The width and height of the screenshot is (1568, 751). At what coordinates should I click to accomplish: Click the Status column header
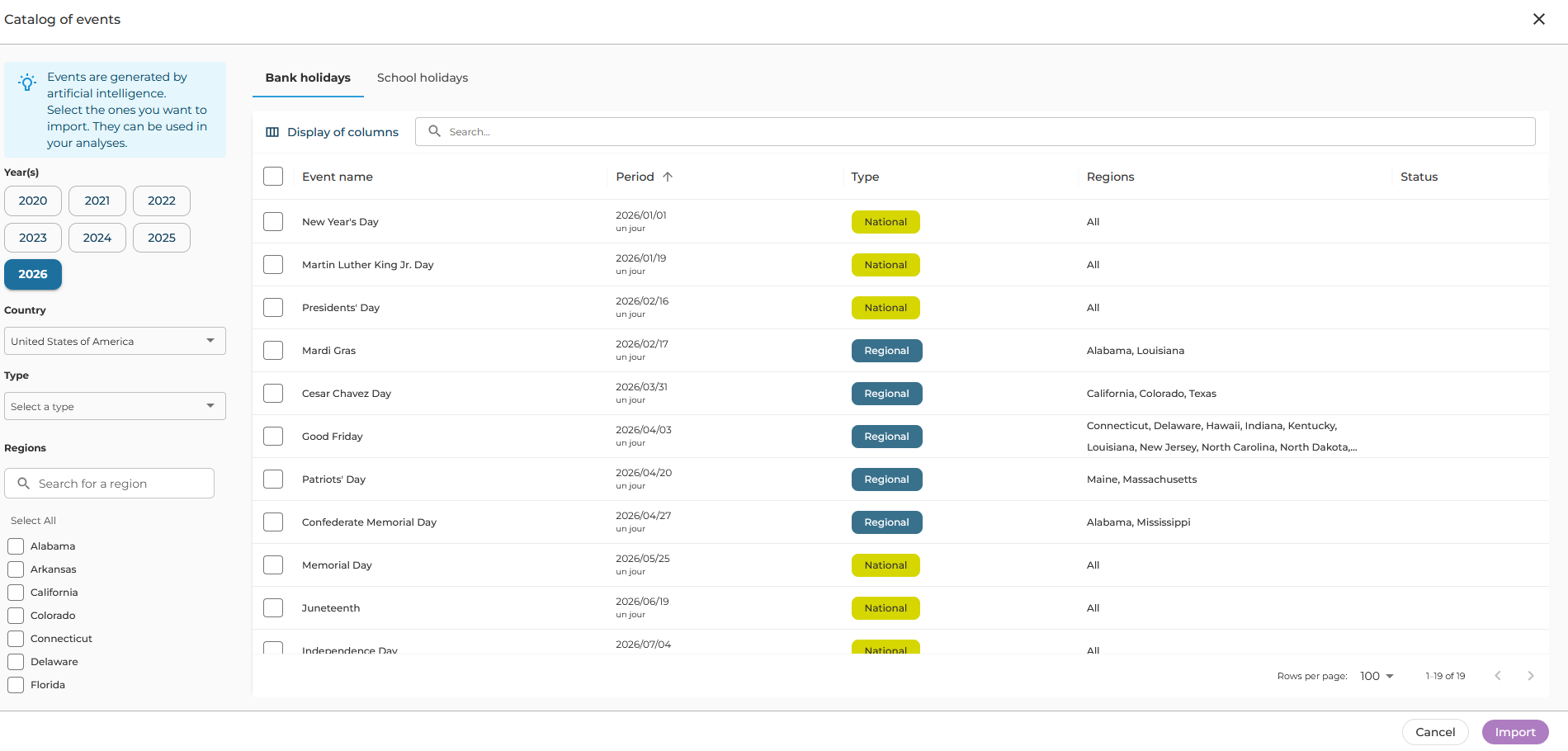point(1419,177)
